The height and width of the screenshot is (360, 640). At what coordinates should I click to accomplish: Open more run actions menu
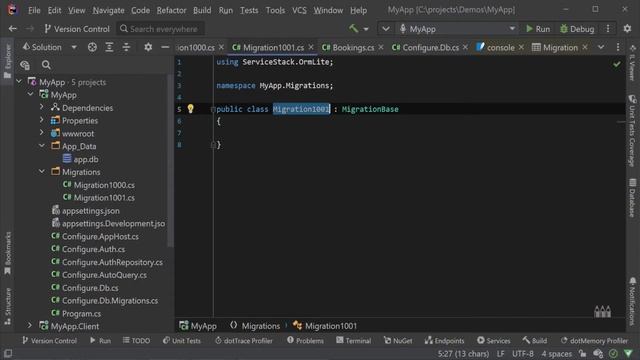click(x=608, y=29)
